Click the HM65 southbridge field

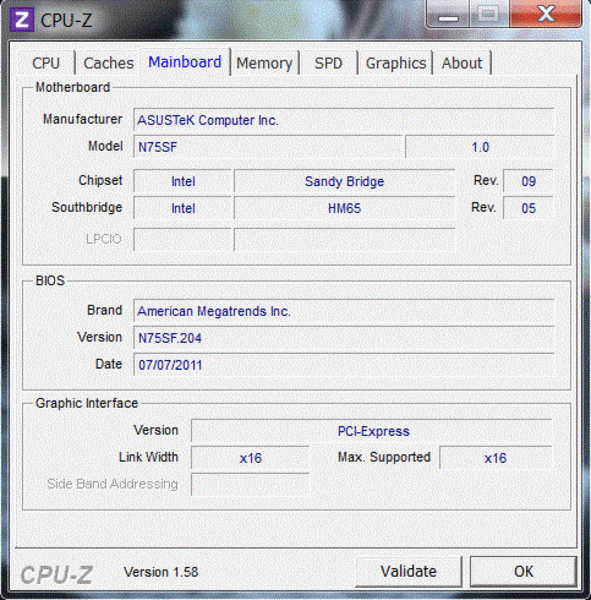344,208
